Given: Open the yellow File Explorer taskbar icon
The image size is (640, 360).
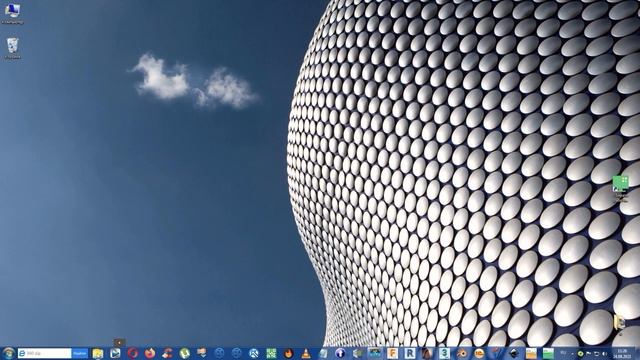Looking at the screenshot, I should (x=98, y=353).
